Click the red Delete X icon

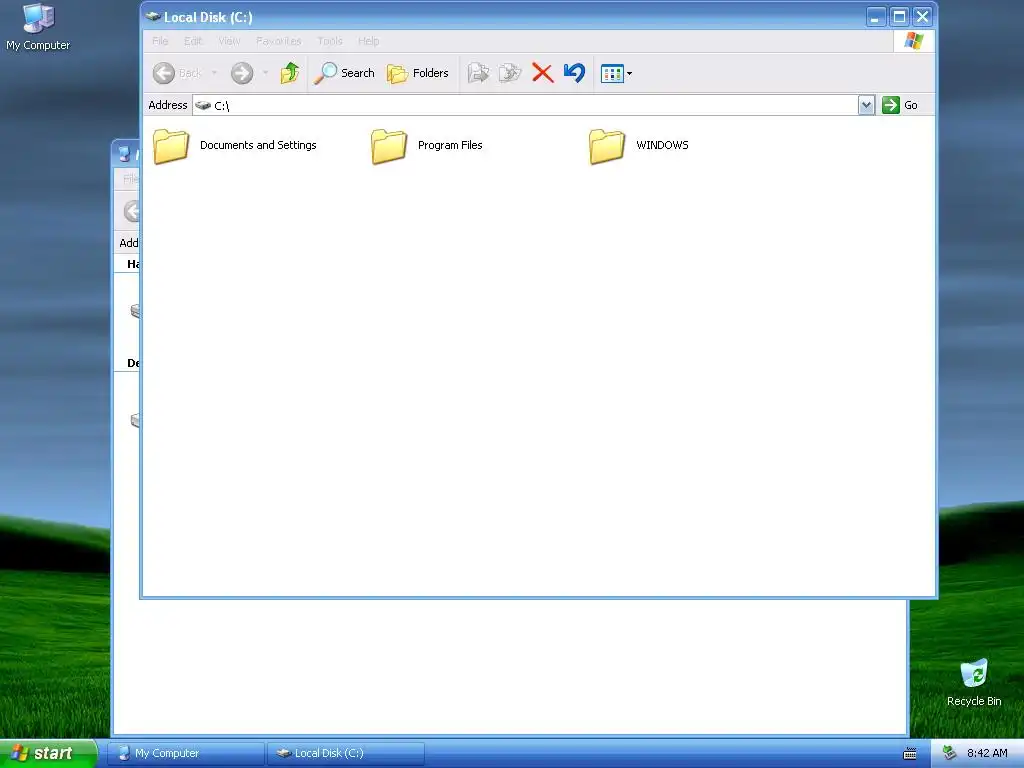click(542, 73)
